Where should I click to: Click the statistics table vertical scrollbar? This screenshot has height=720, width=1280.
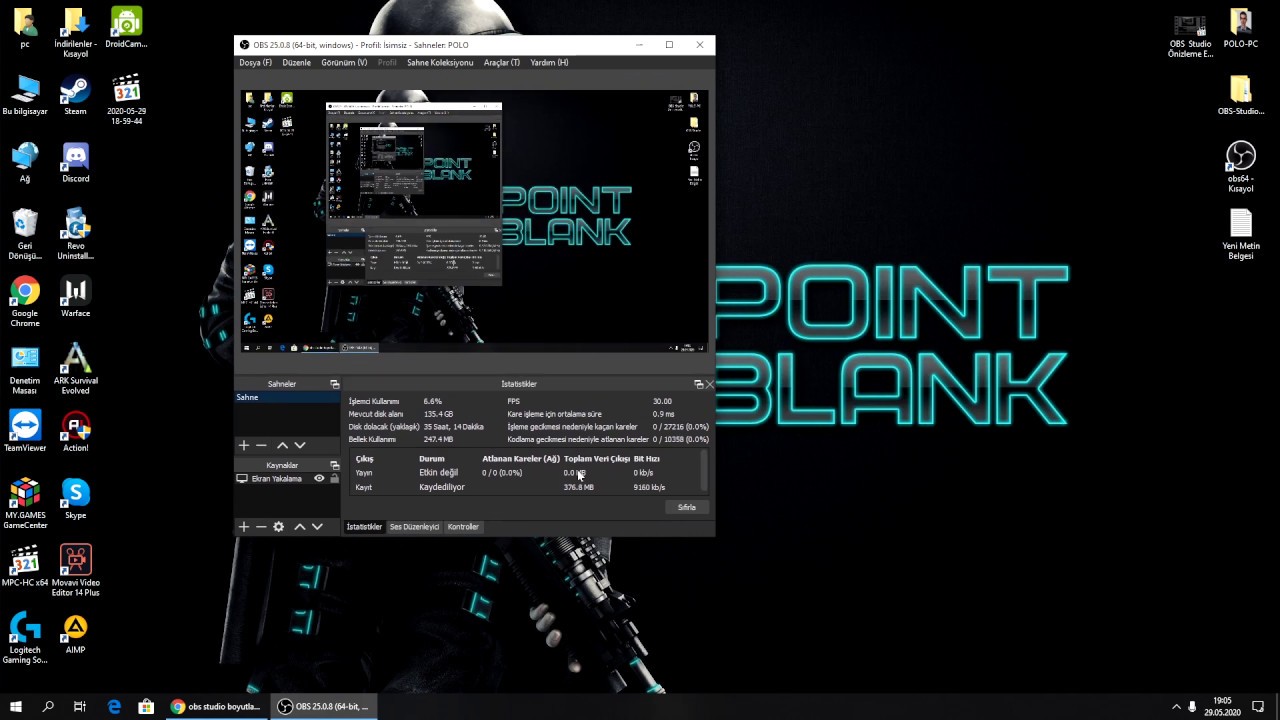pos(704,470)
